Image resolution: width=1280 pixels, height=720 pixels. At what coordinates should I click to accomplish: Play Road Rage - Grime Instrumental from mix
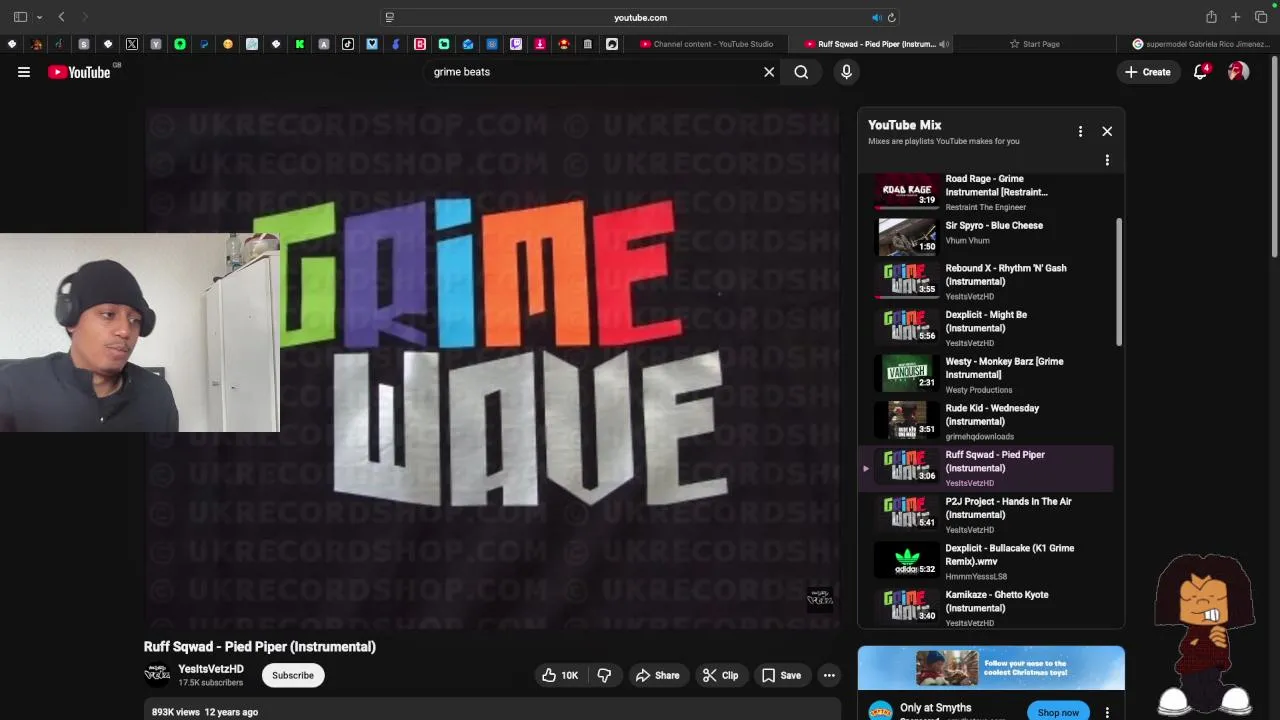pyautogui.click(x=986, y=192)
